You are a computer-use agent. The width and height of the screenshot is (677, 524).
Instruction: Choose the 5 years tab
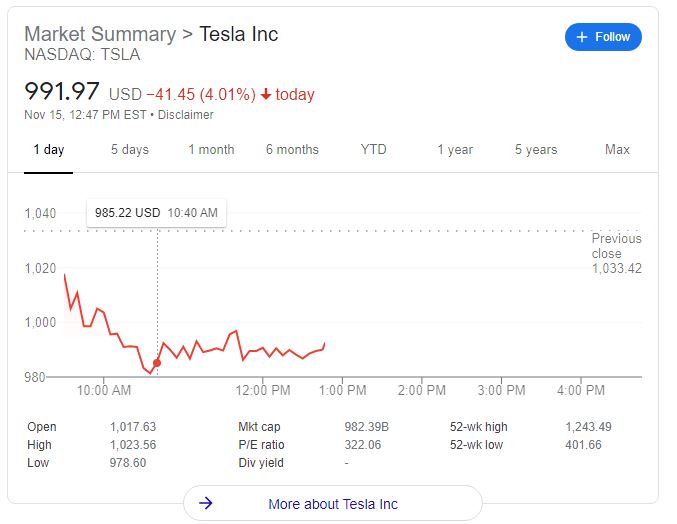(536, 150)
